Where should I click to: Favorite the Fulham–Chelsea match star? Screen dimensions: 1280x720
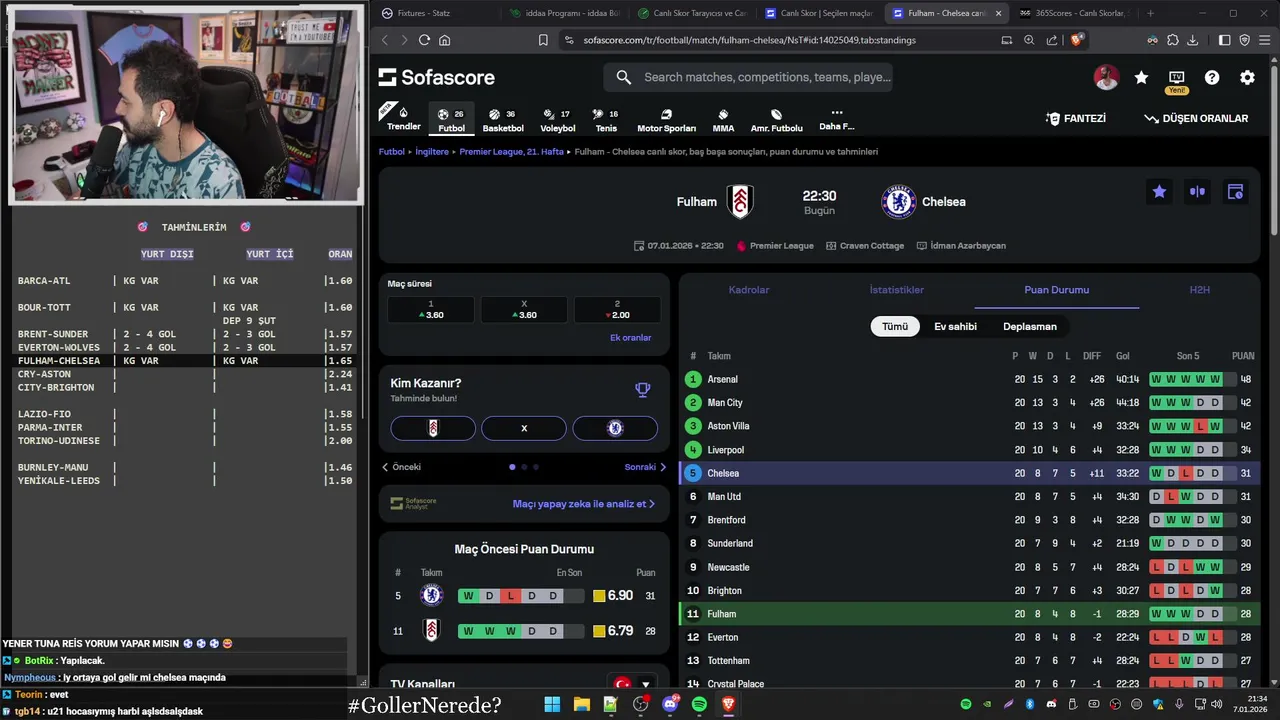pos(1159,191)
